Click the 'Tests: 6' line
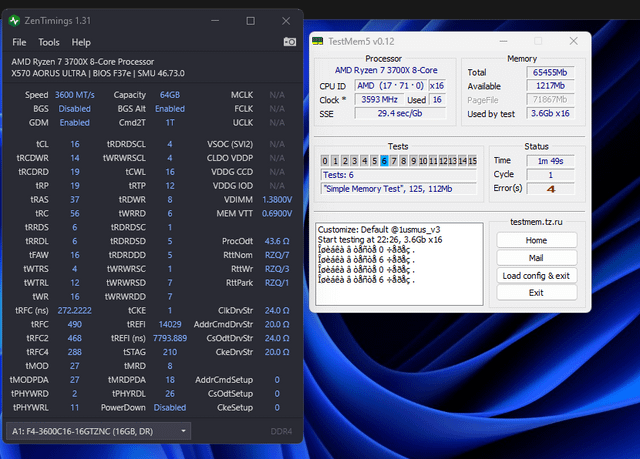The width and height of the screenshot is (640, 459). point(398,175)
